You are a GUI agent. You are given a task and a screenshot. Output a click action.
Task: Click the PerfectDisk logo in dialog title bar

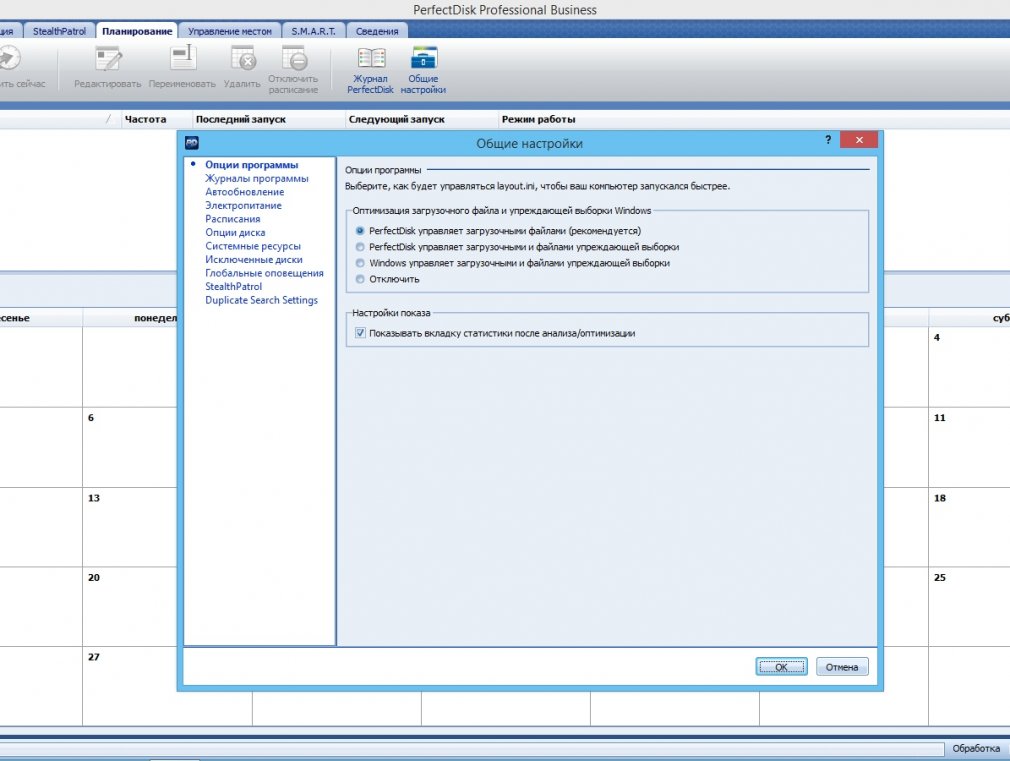coord(192,143)
